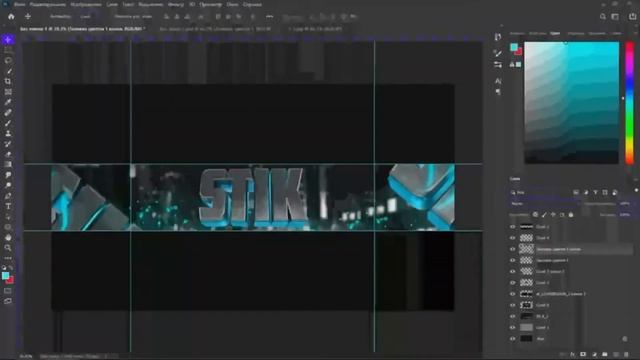Hide the topmost layer in Layers panel

click(513, 227)
